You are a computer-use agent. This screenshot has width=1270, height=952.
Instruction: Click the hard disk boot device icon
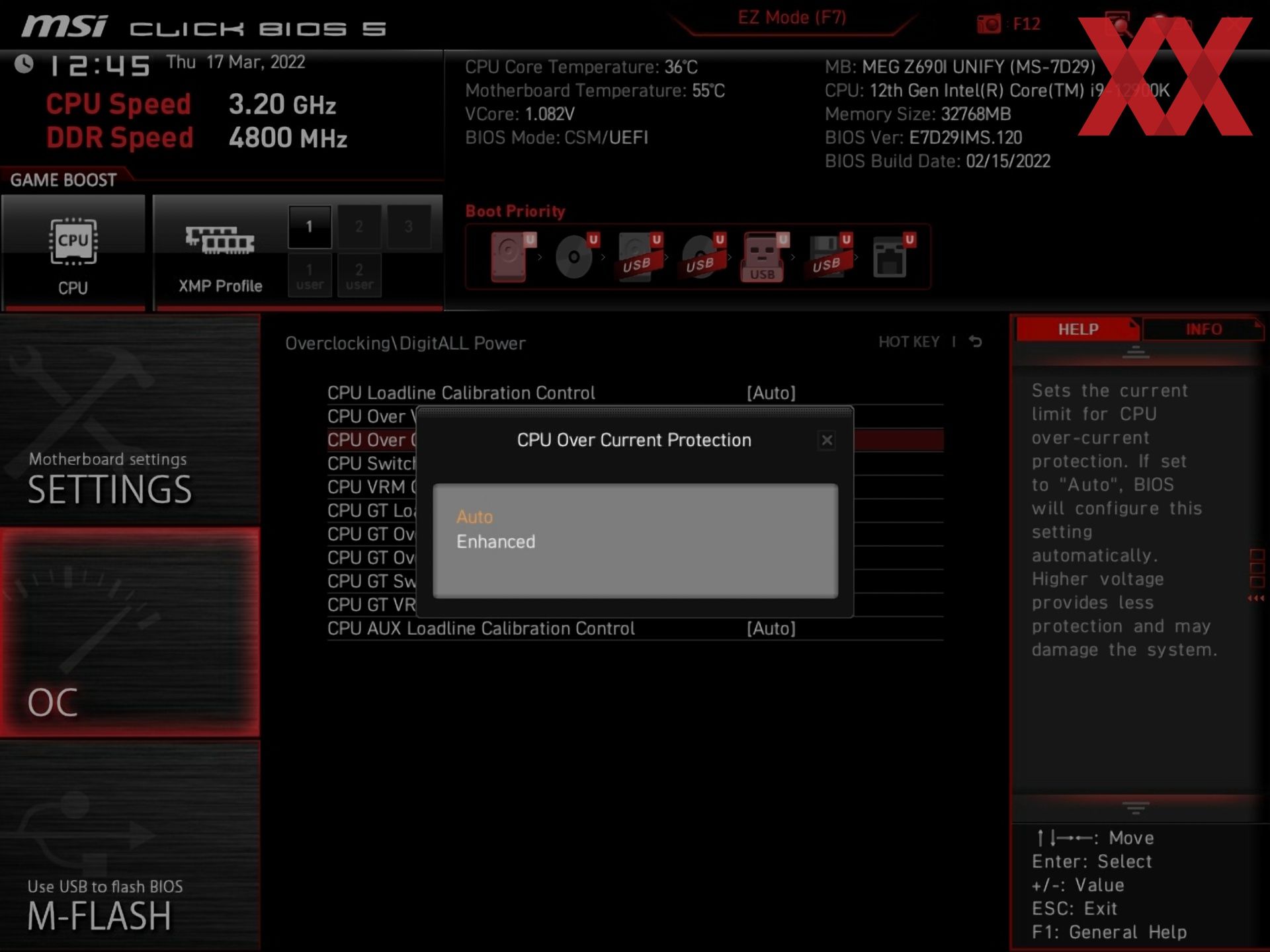click(x=511, y=257)
